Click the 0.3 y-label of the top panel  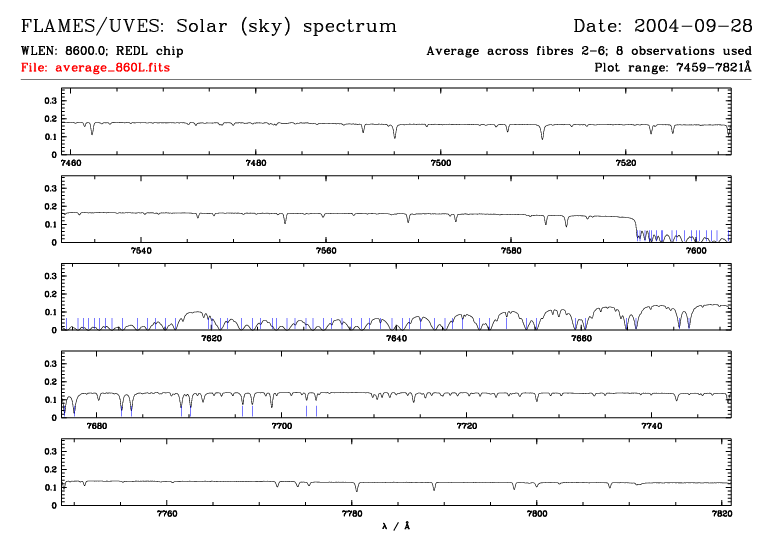(51, 101)
